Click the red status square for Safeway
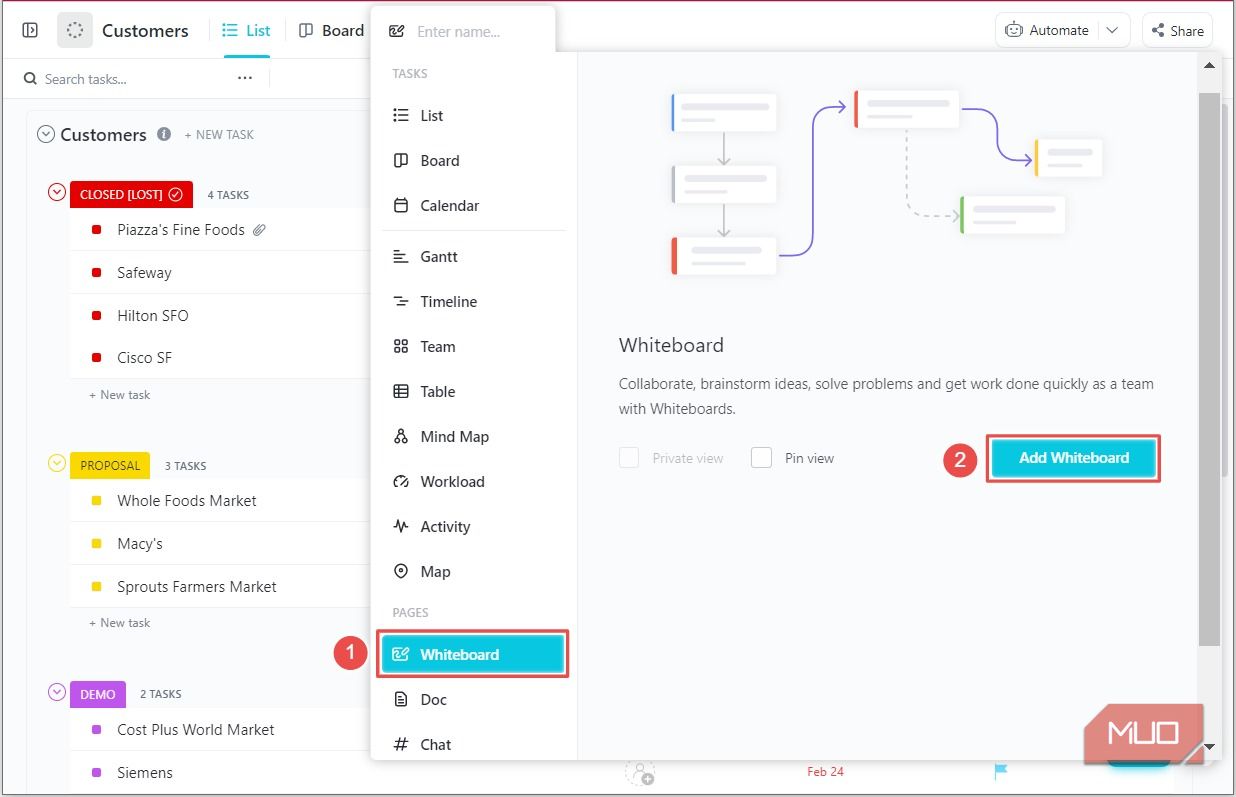The image size is (1236, 797). pyautogui.click(x=97, y=273)
